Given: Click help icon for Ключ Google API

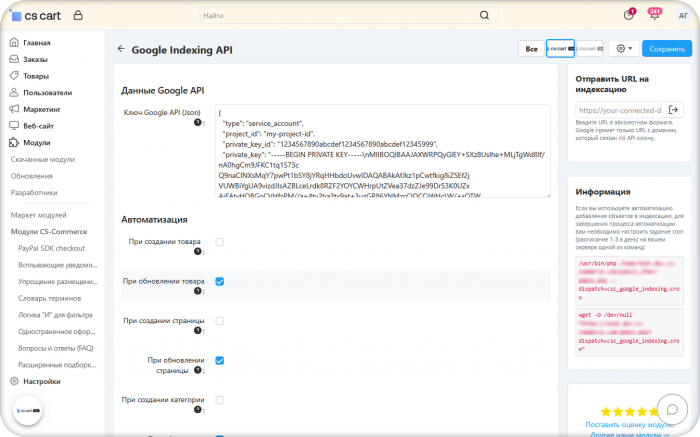Looking at the screenshot, I should pyautogui.click(x=197, y=122).
